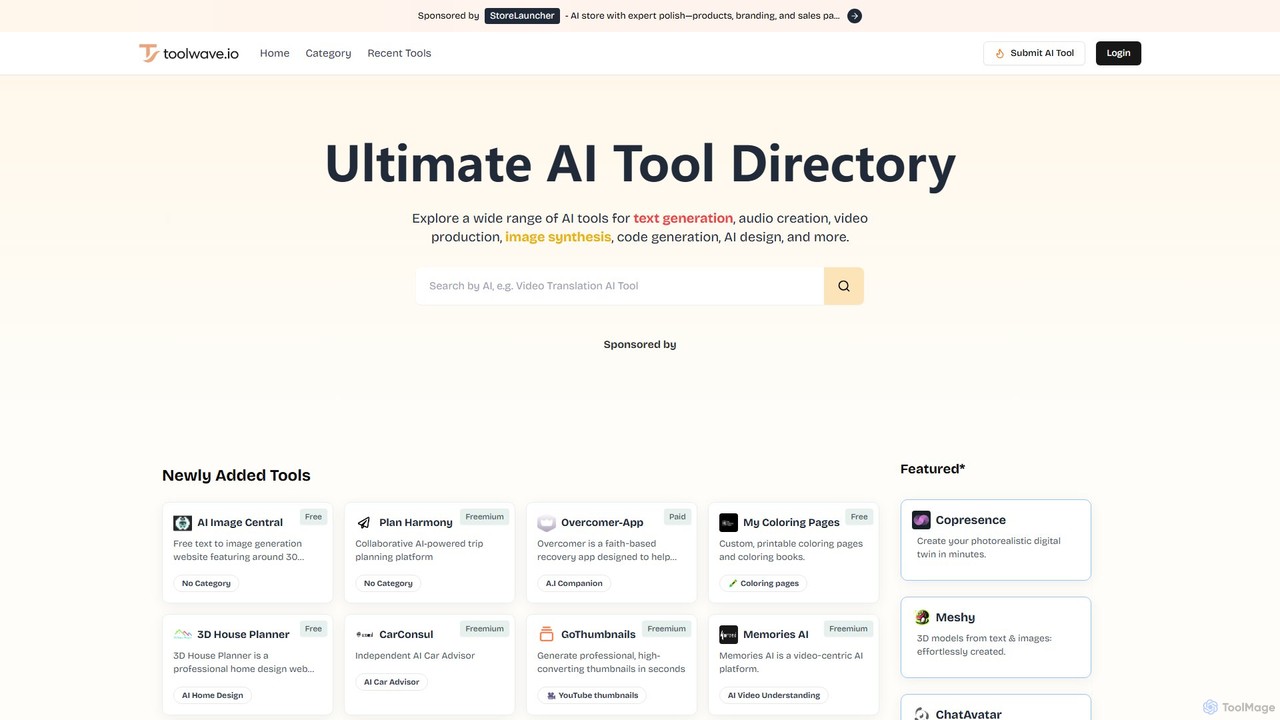Click the Copresence featured icon
The image size is (1280, 720).
921,520
